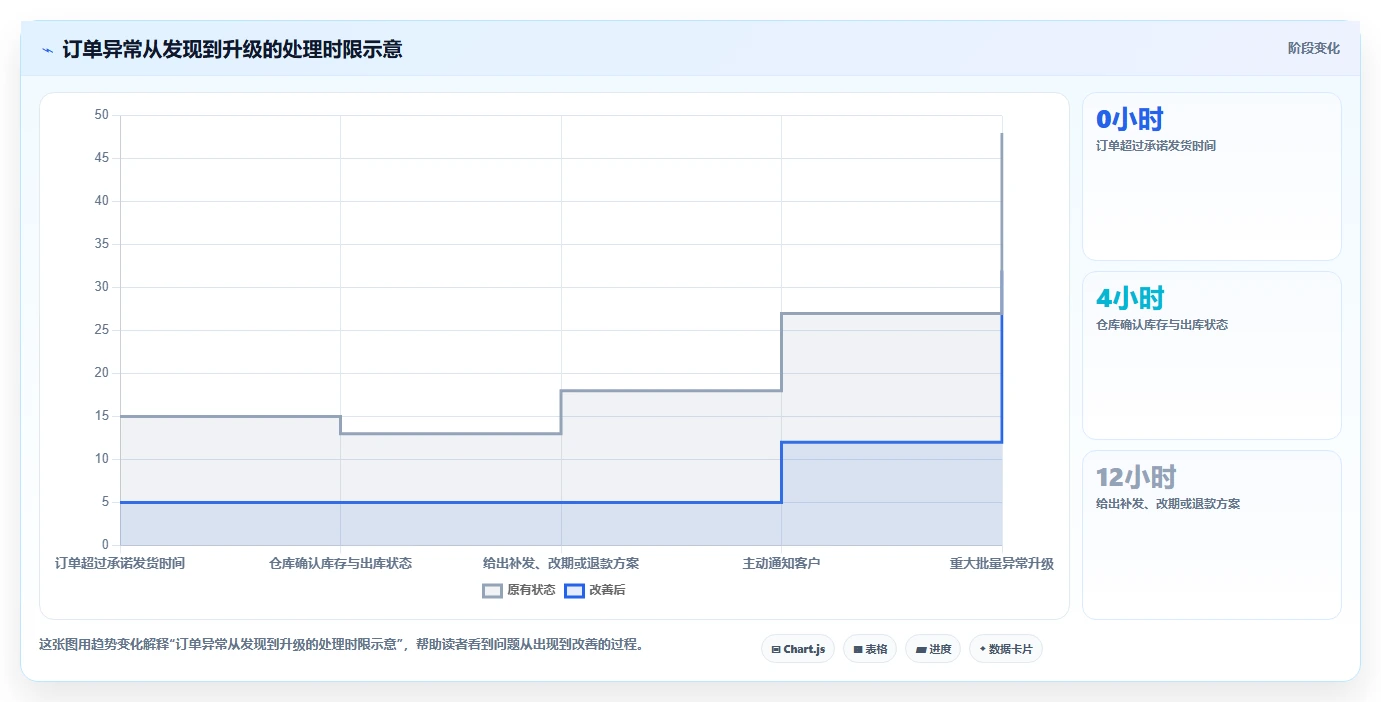Click the 阶段变化 label in header
This screenshot has height=702, width=1381.
click(1313, 48)
